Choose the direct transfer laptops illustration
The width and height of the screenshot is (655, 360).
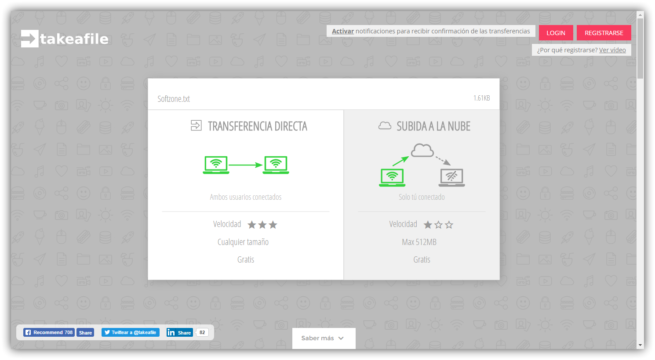tap(246, 165)
